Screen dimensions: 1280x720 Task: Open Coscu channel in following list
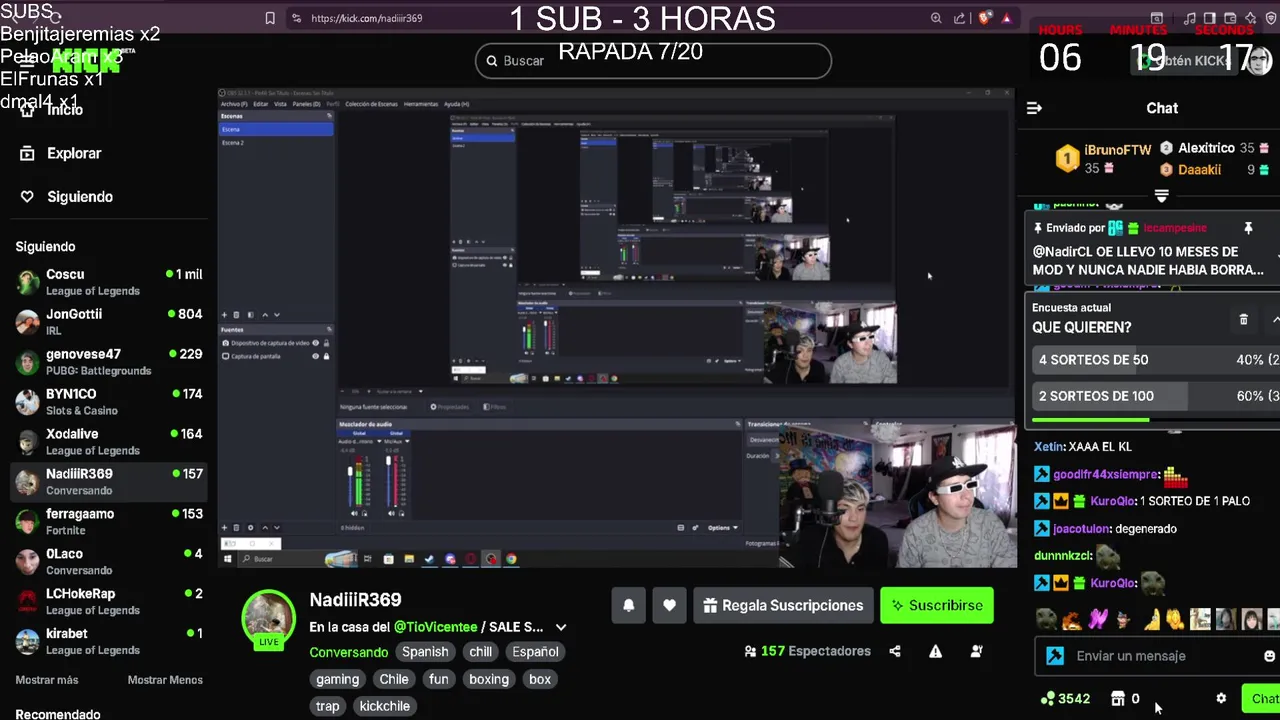pos(110,282)
